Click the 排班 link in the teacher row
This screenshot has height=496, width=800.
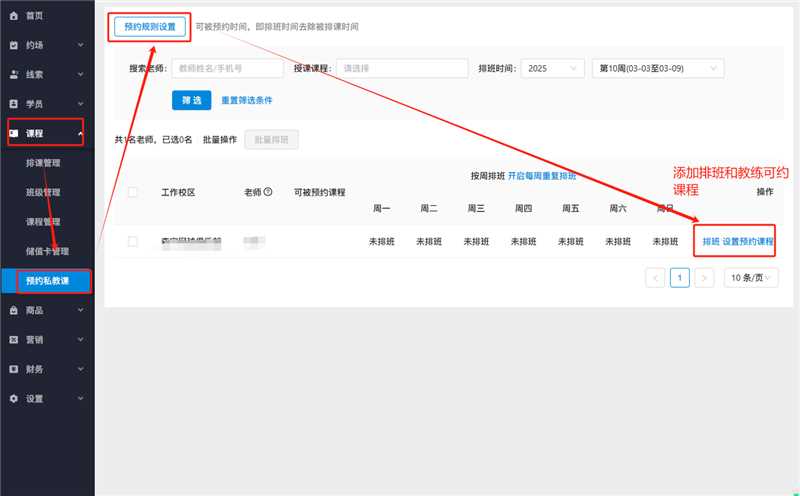coord(711,241)
